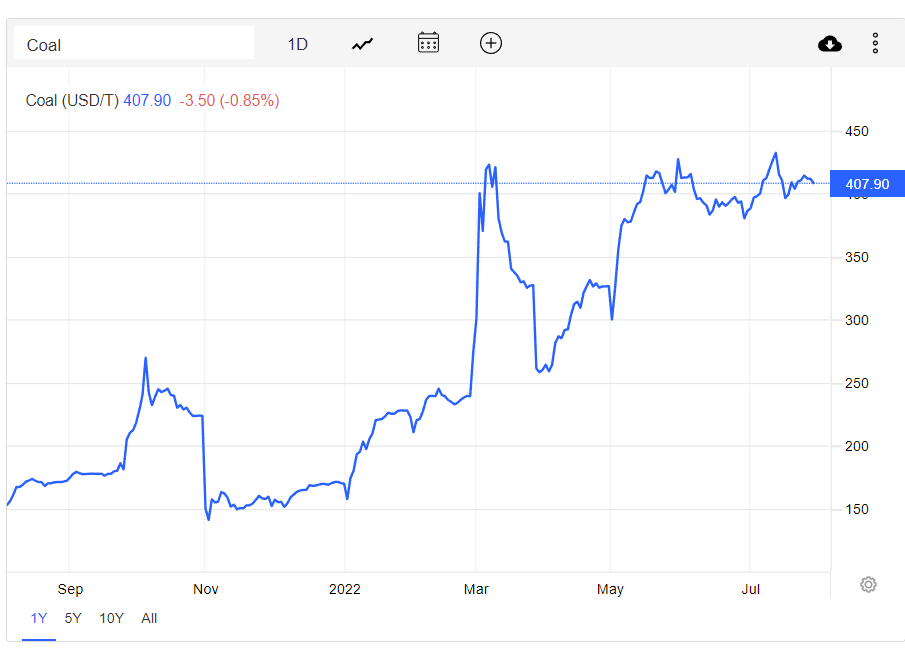Open the calendar date range icon
Screen dimensions: 905x661
428,43
